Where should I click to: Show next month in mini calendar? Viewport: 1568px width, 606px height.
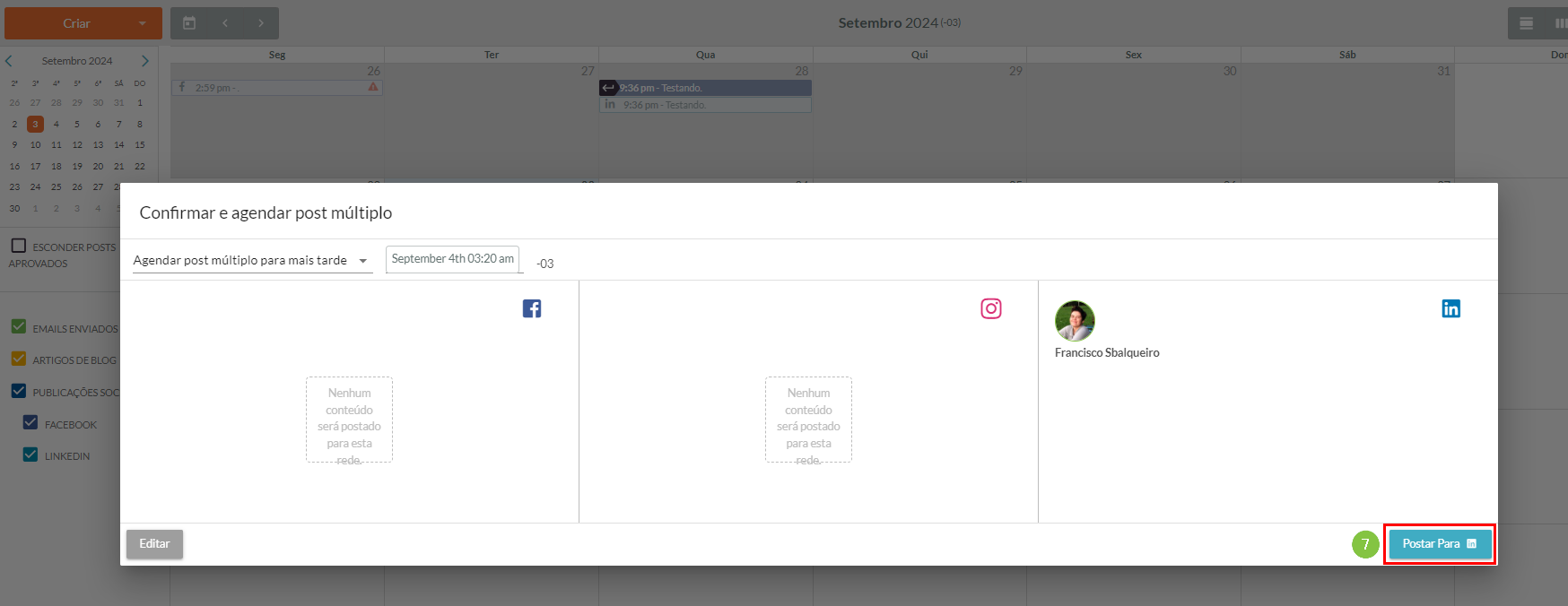[x=145, y=61]
